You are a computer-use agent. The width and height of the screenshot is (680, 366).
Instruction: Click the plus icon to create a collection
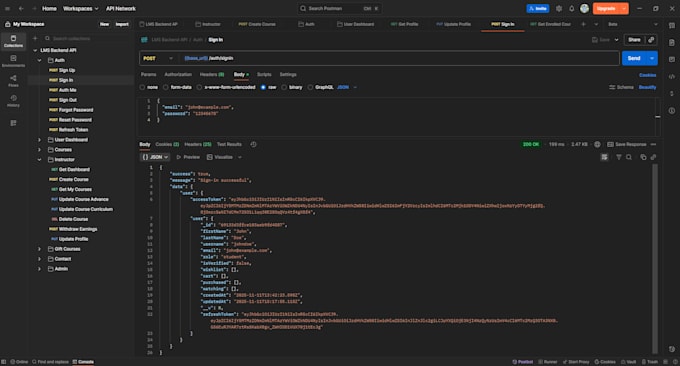[x=35, y=39]
